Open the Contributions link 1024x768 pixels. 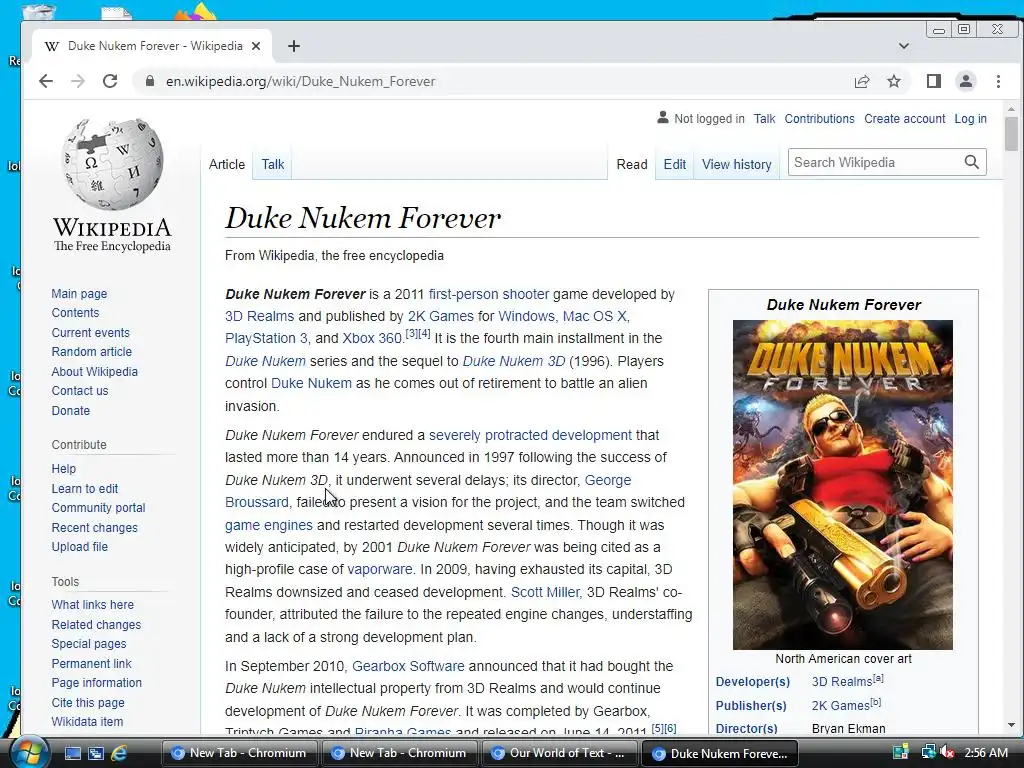[820, 119]
